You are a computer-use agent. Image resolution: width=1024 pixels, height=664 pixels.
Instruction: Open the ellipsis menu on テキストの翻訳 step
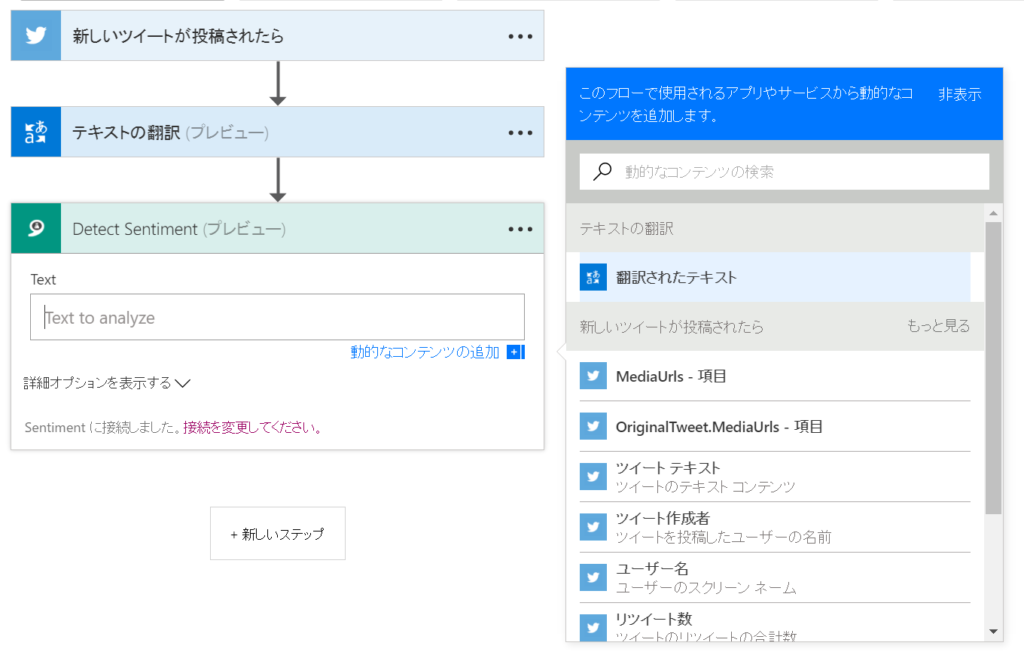pos(520,132)
